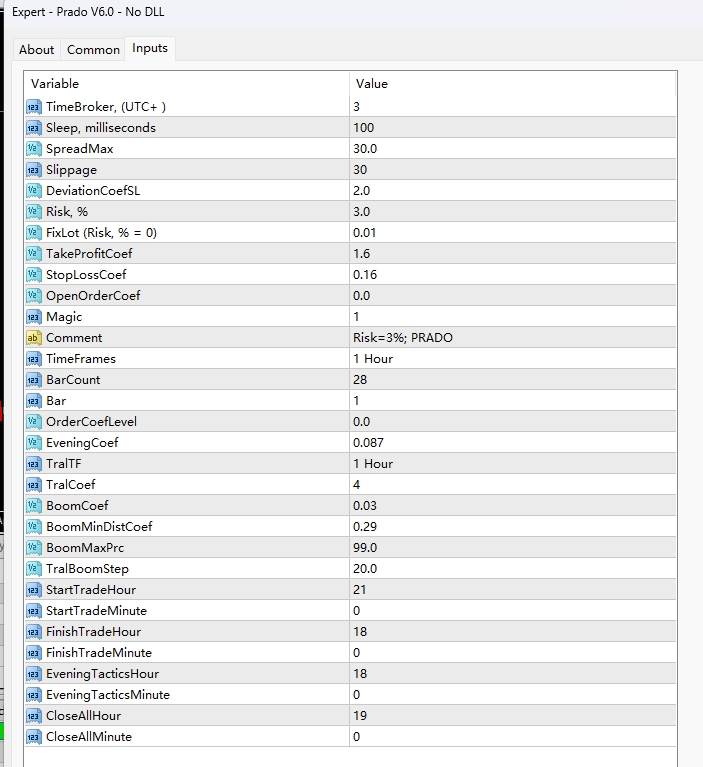Click the icon beside EveningCoef

coord(34,443)
